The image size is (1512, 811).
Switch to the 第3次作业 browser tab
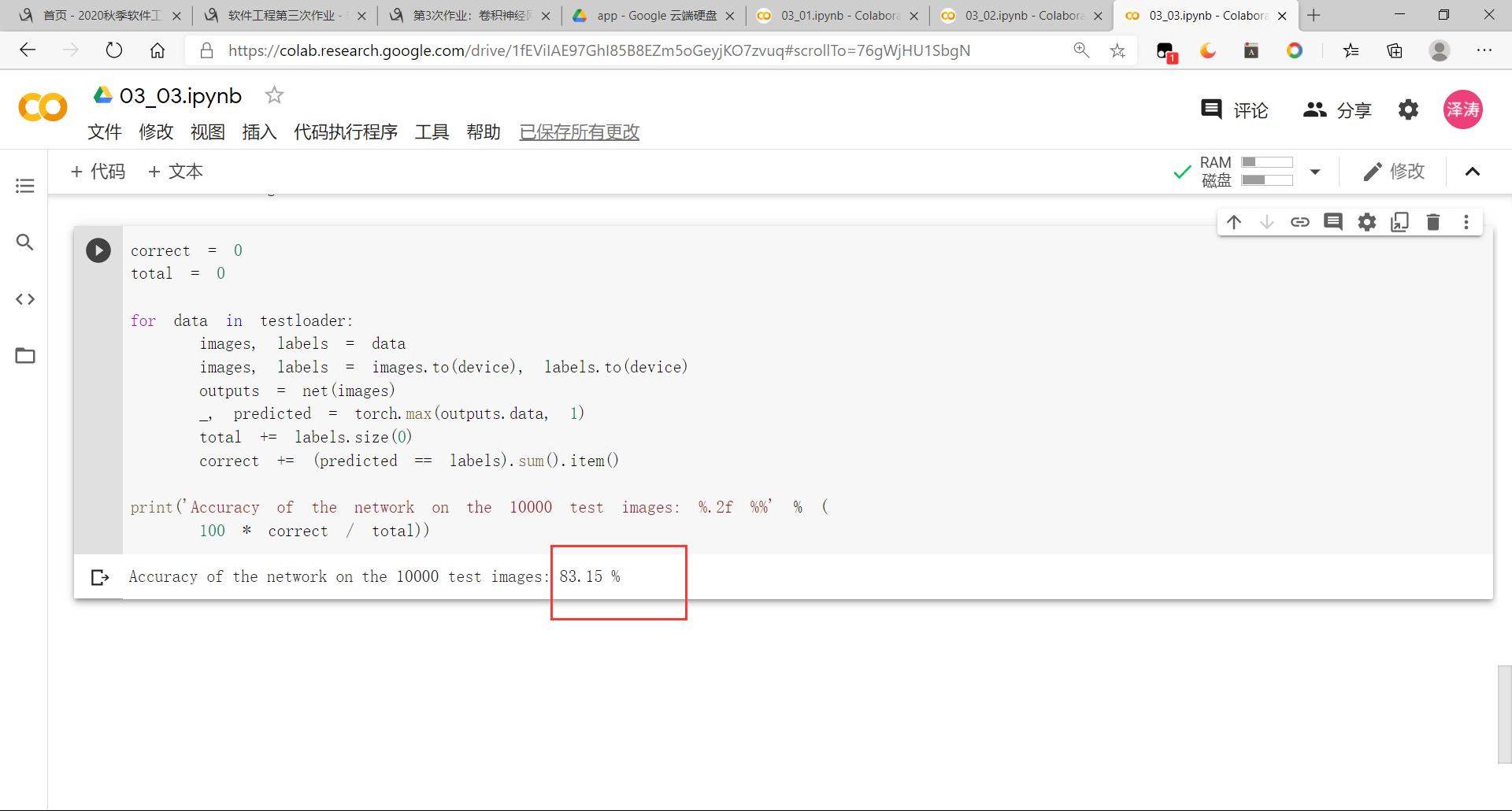coord(469,16)
